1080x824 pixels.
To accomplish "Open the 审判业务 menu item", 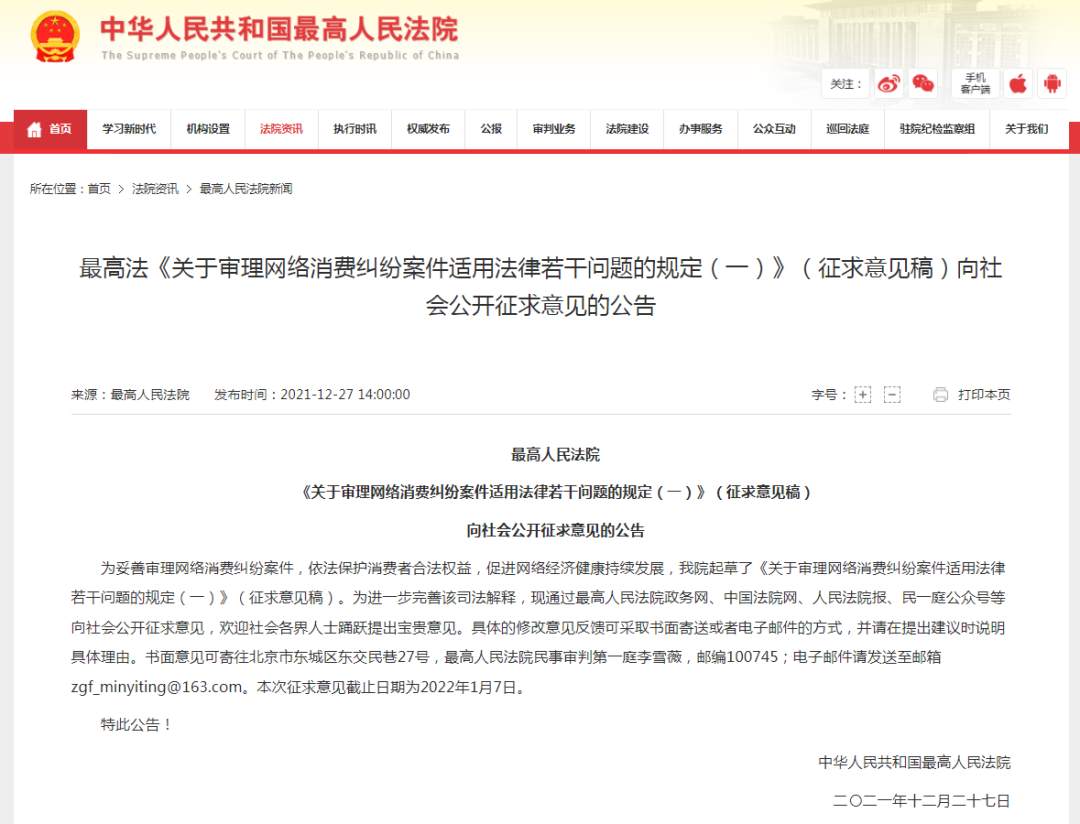I will [x=554, y=129].
